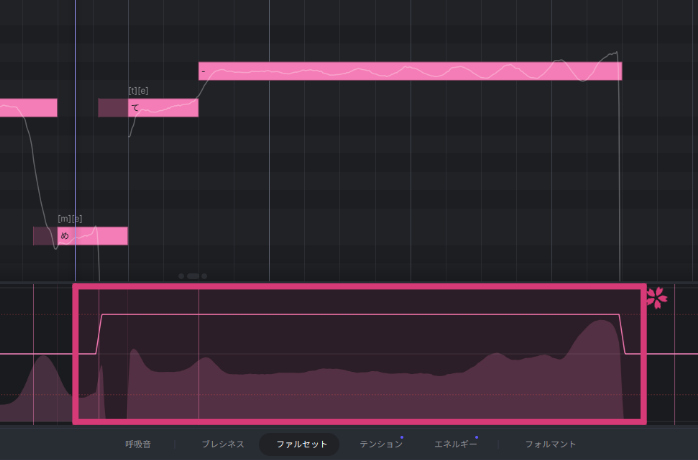Viewport: 698px width, 460px height.
Task: Select the フォルマント tab
Action: [550, 443]
